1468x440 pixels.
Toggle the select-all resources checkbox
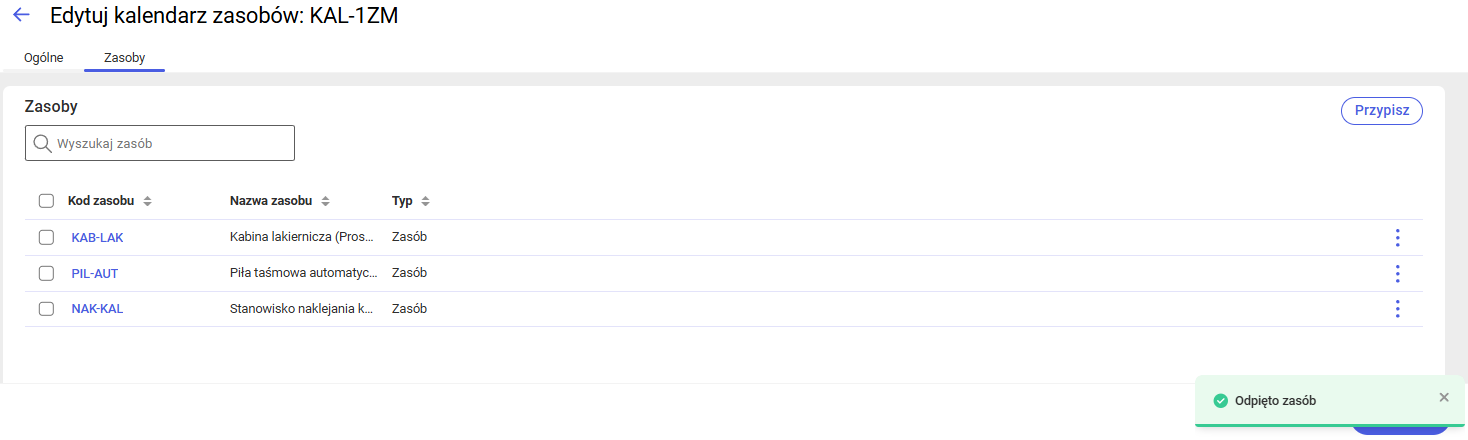pyautogui.click(x=46, y=201)
